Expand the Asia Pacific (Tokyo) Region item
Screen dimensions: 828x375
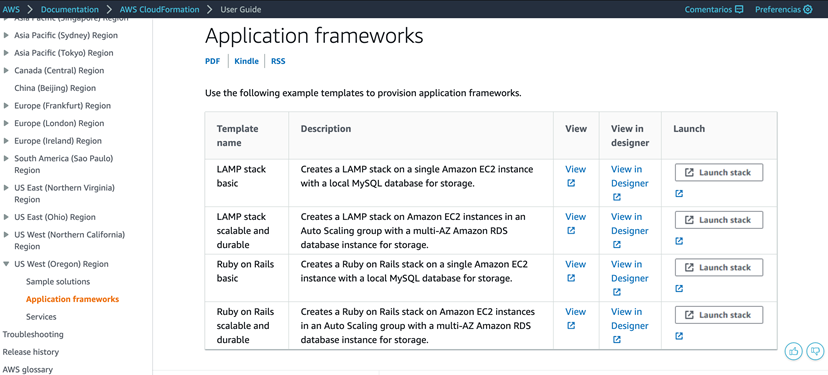pyautogui.click(x=6, y=53)
